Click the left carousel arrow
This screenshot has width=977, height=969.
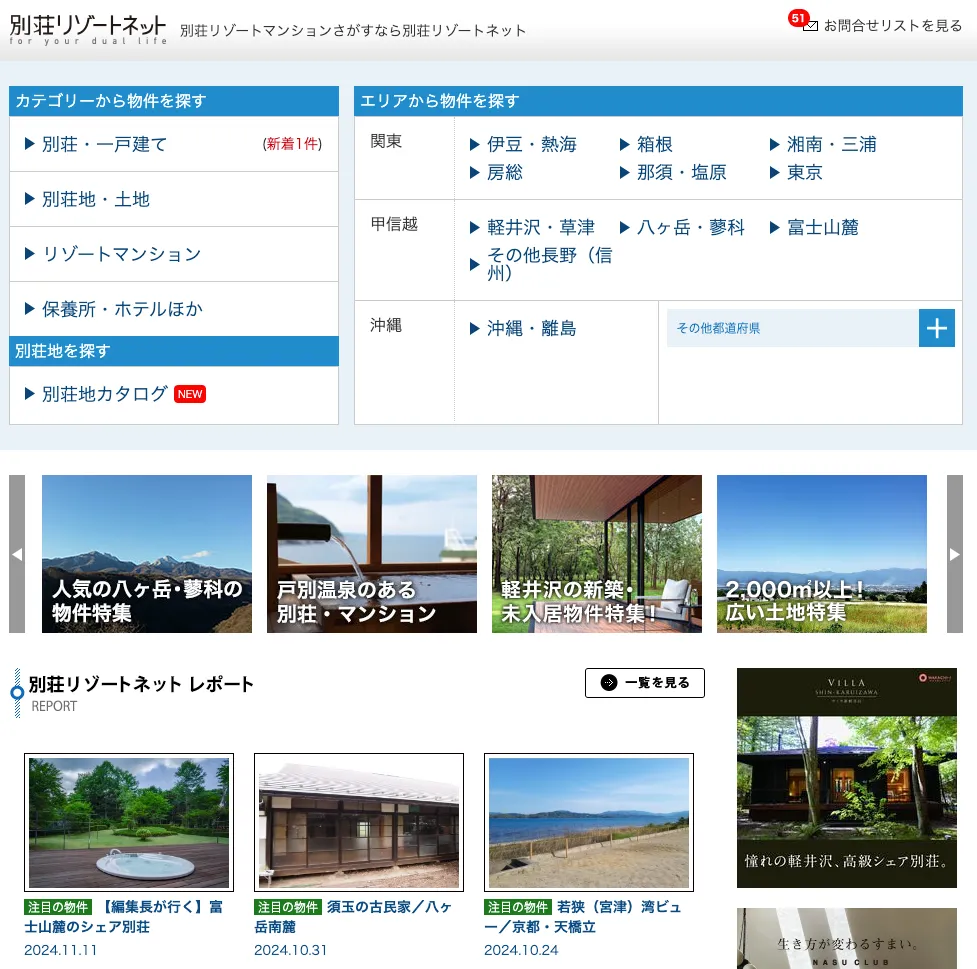17,554
